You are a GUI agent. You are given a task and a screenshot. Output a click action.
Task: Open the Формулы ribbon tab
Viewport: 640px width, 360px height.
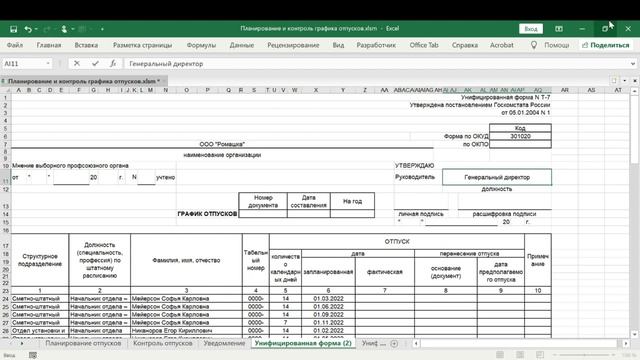[201, 45]
